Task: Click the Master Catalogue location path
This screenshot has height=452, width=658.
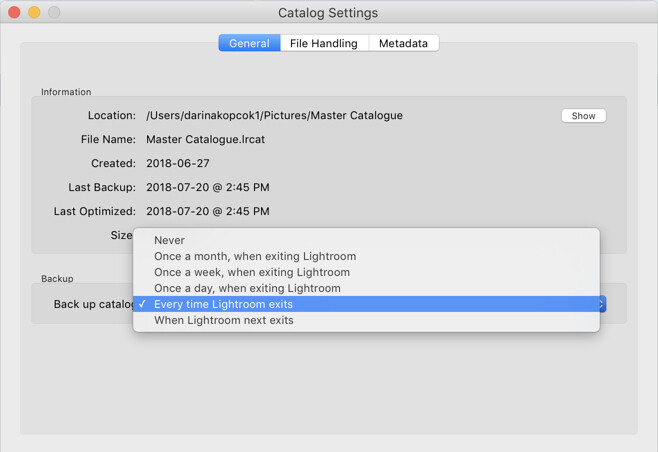Action: [274, 115]
